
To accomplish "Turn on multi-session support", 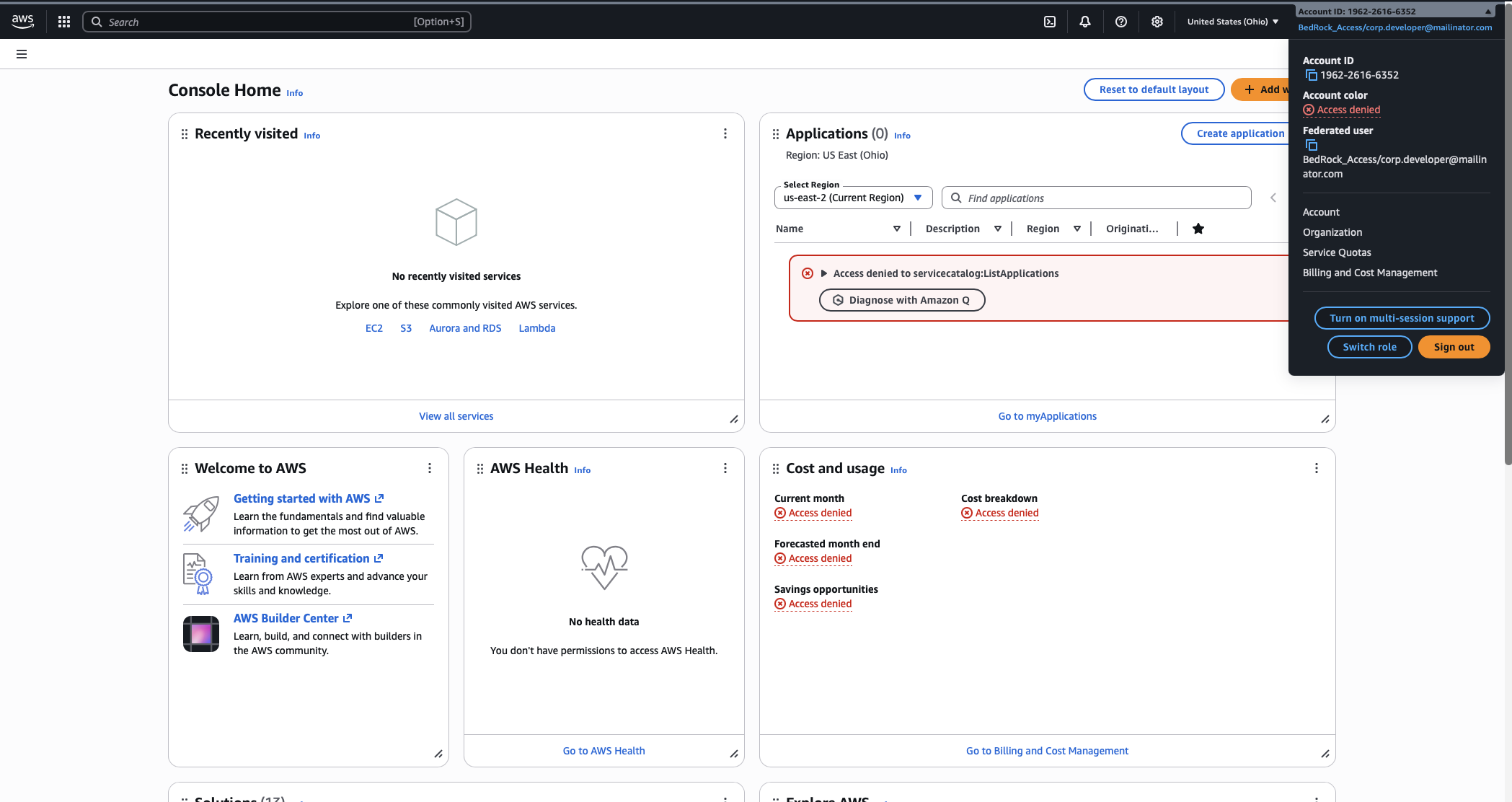I will (x=1402, y=318).
